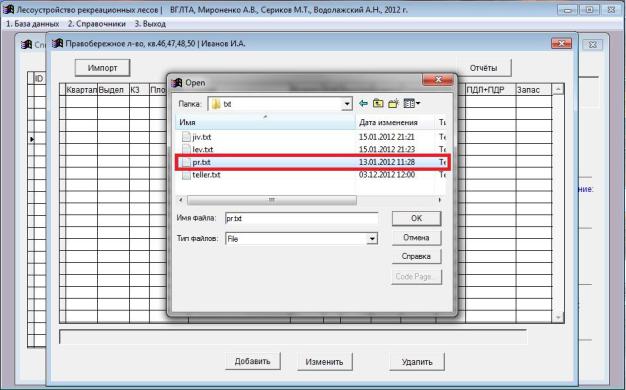Select file jiv.txt
Image resolution: width=626 pixels, height=390 pixels.
[x=202, y=137]
